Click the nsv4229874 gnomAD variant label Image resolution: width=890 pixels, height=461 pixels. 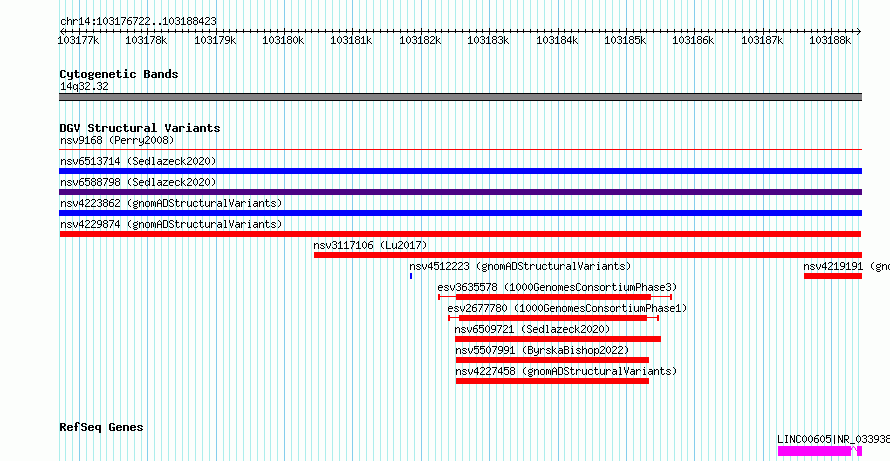tap(171, 224)
